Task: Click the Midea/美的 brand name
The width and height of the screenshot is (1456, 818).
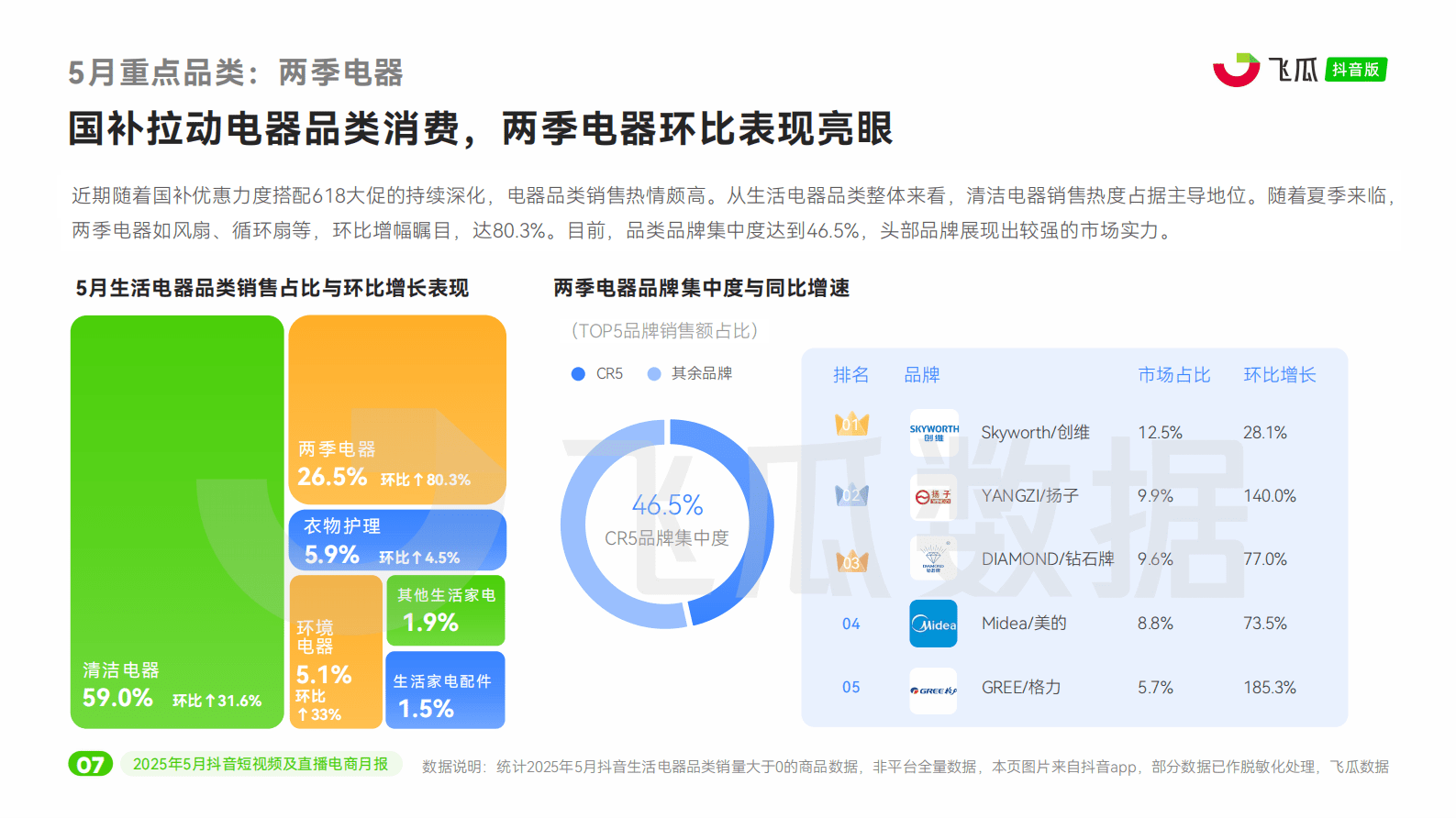Action: 1024,624
